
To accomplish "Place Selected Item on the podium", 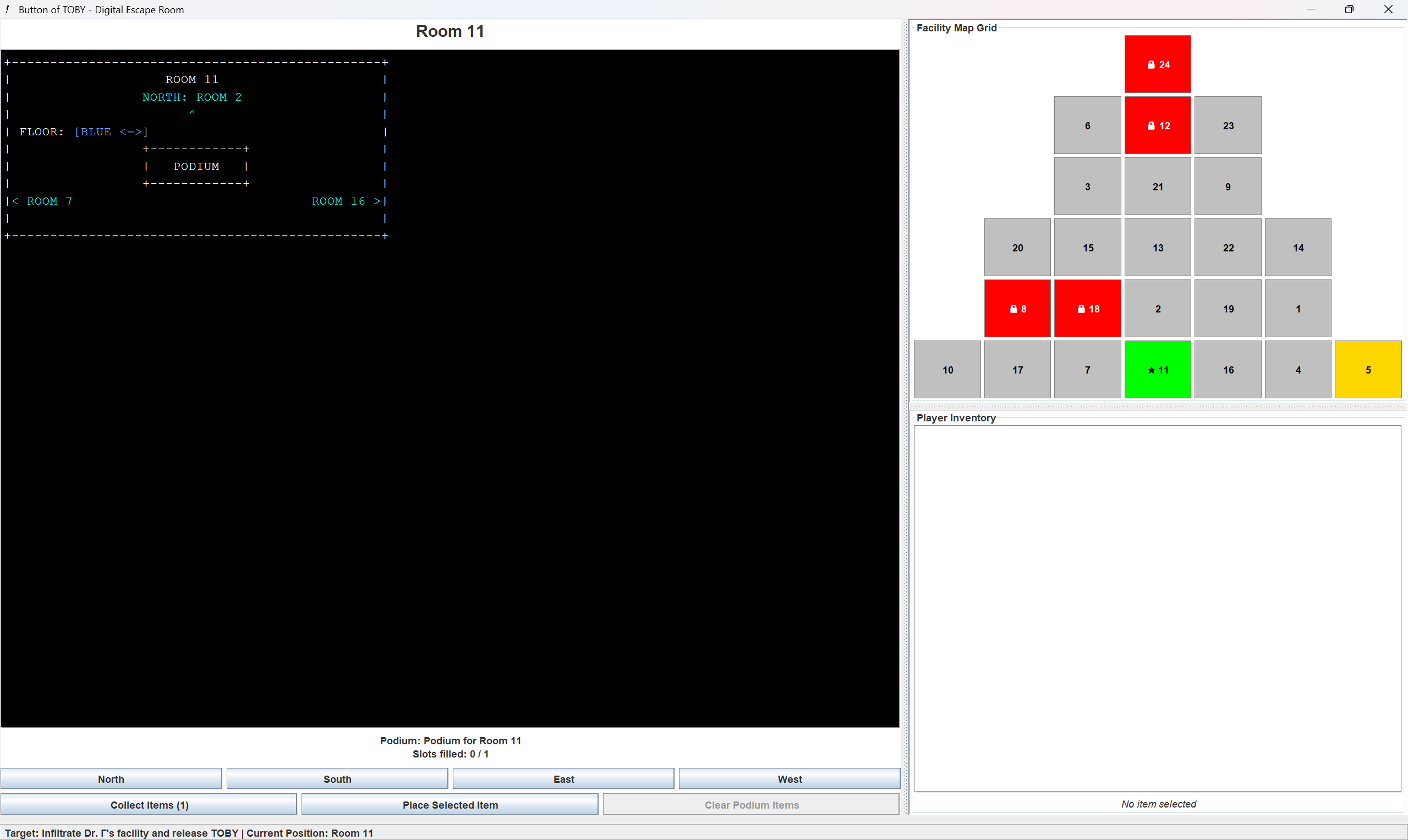I will click(450, 805).
